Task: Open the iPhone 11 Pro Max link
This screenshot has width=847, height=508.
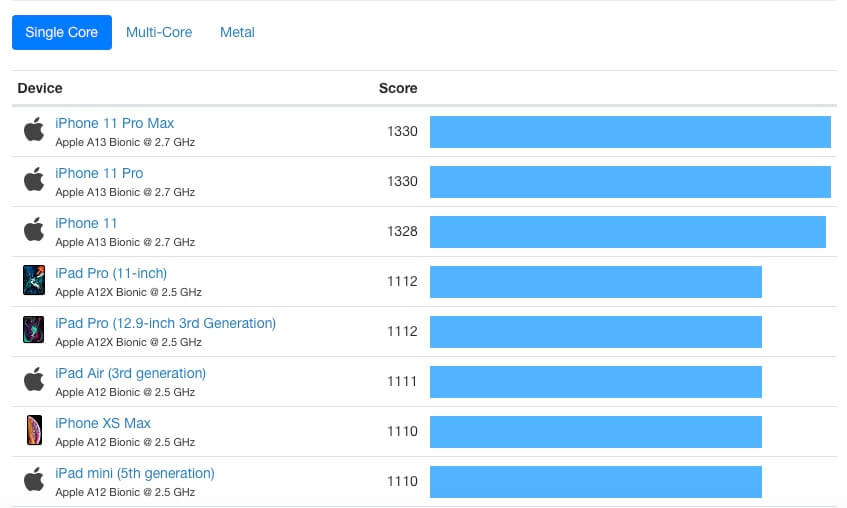Action: point(114,123)
